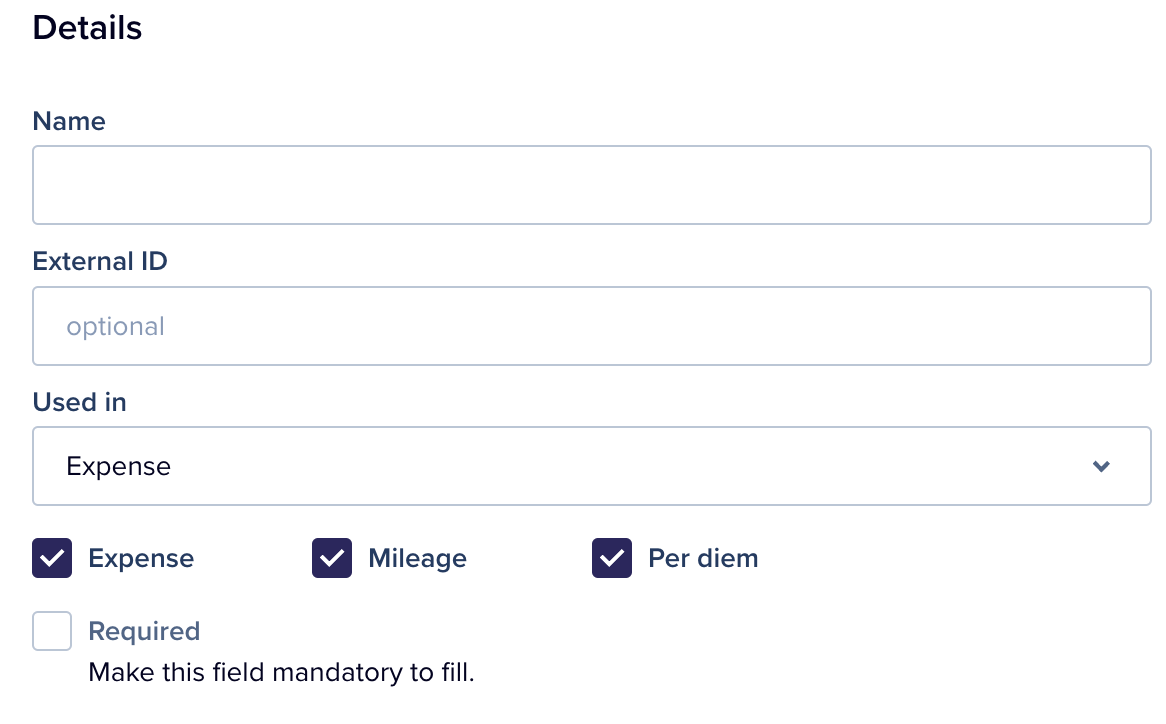The width and height of the screenshot is (1166, 724).
Task: Click the Required label text
Action: click(x=144, y=631)
